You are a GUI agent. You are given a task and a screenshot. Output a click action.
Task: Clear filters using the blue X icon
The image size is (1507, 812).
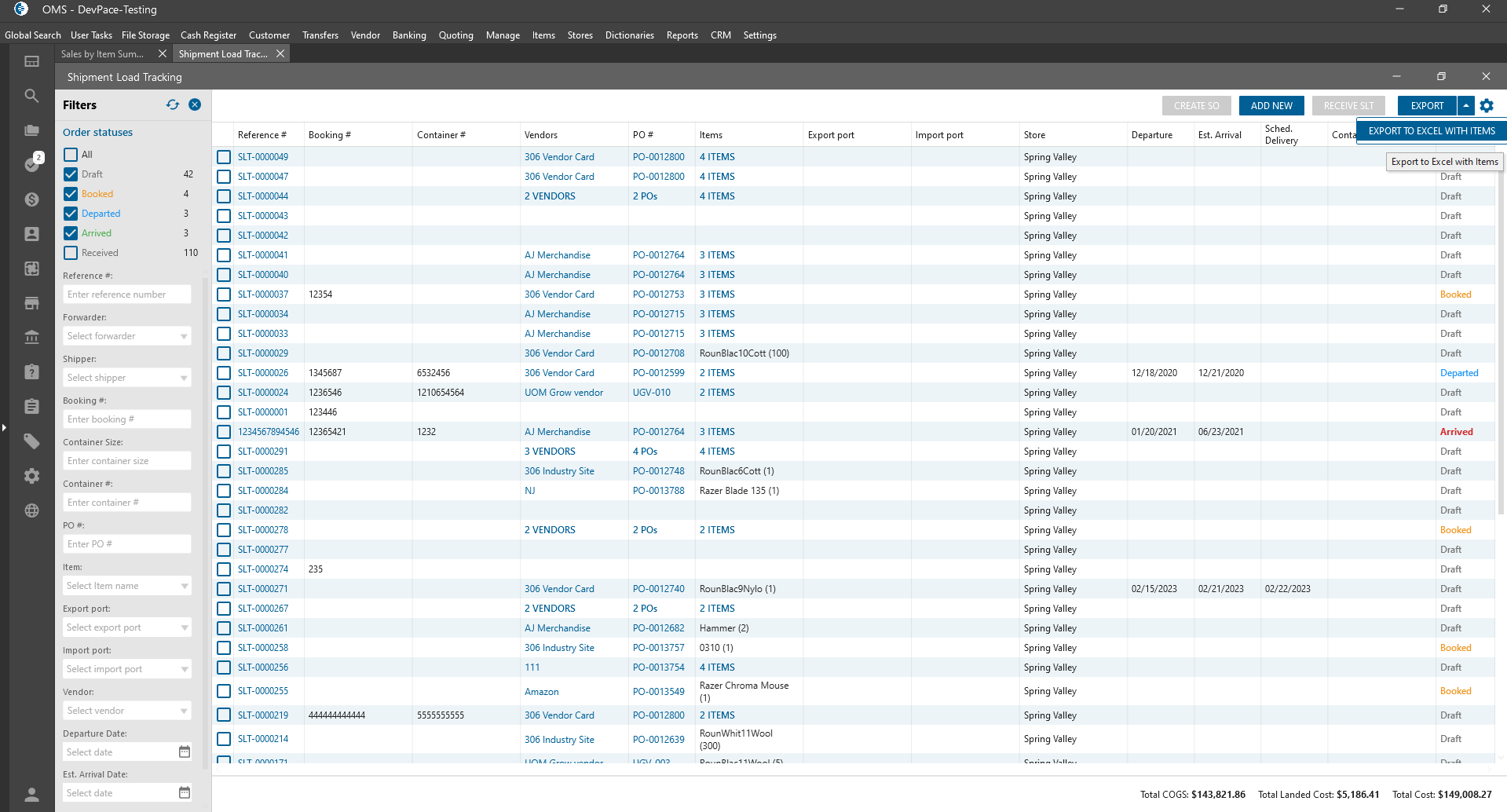[195, 105]
